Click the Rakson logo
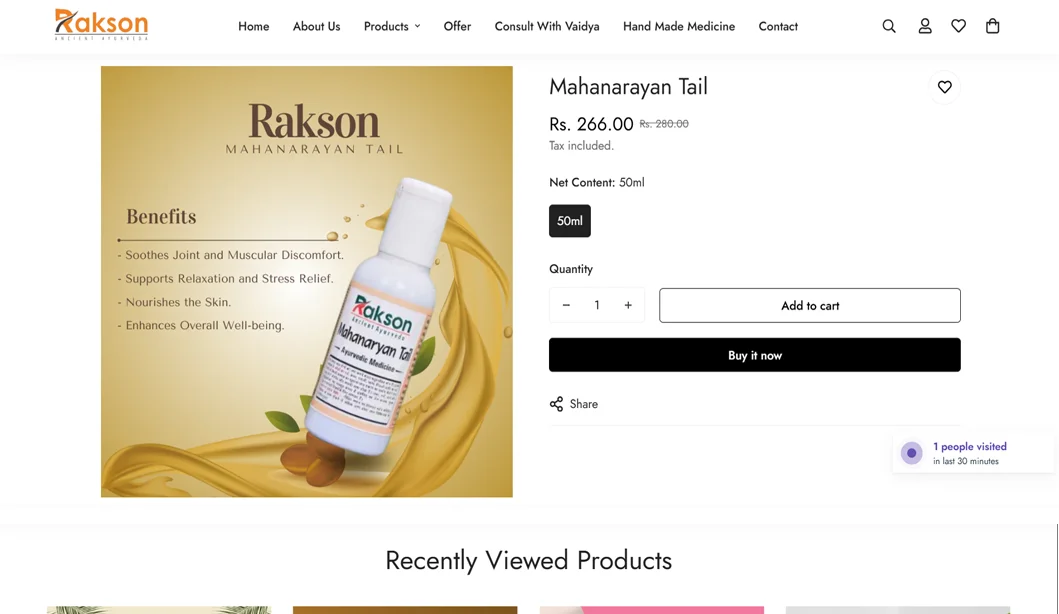1059x614 pixels. coord(101,25)
